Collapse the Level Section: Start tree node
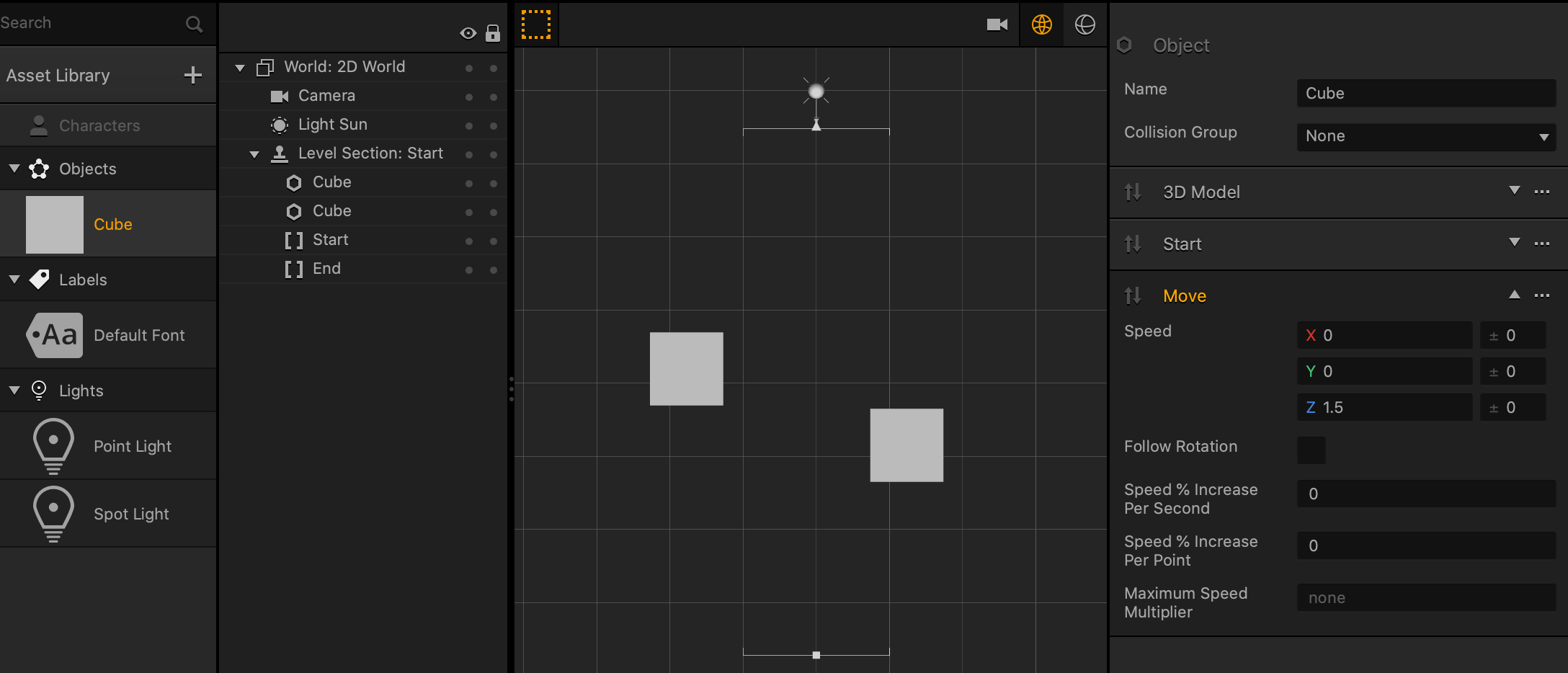Image resolution: width=1568 pixels, height=673 pixels. (x=254, y=154)
